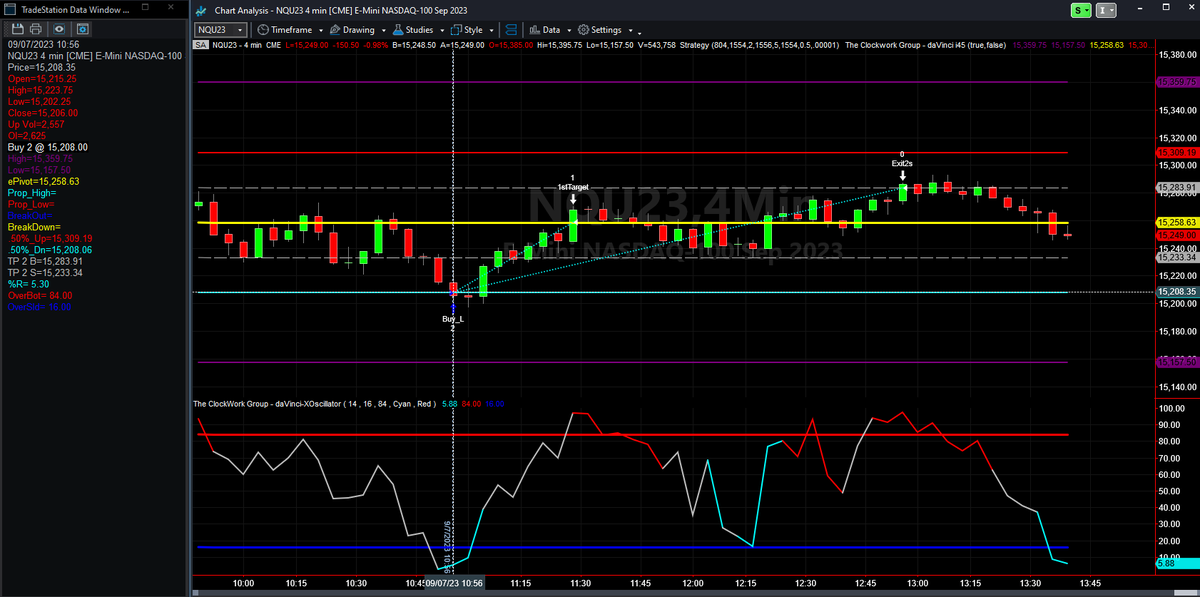Open the Drawing menu label

[360, 30]
